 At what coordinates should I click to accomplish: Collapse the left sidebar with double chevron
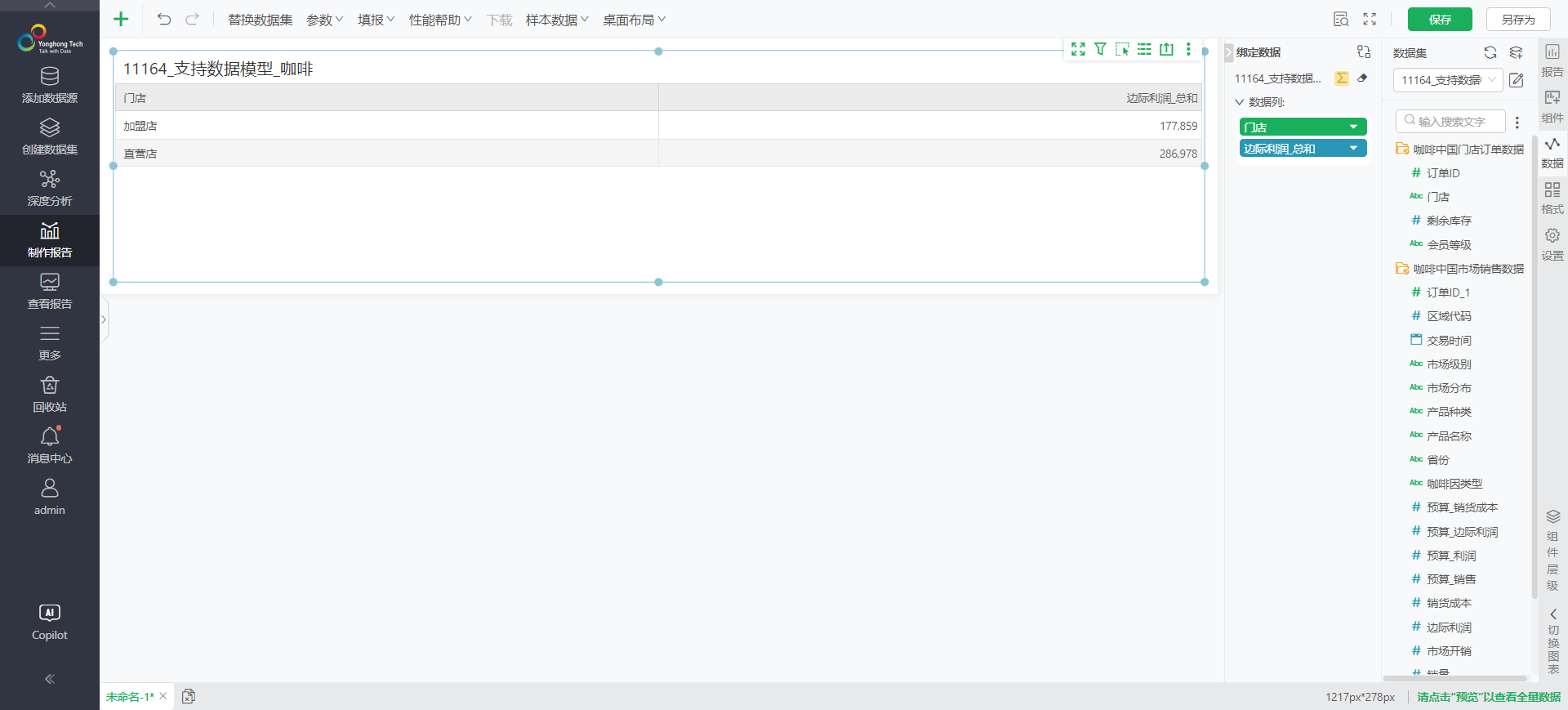pyautogui.click(x=50, y=679)
